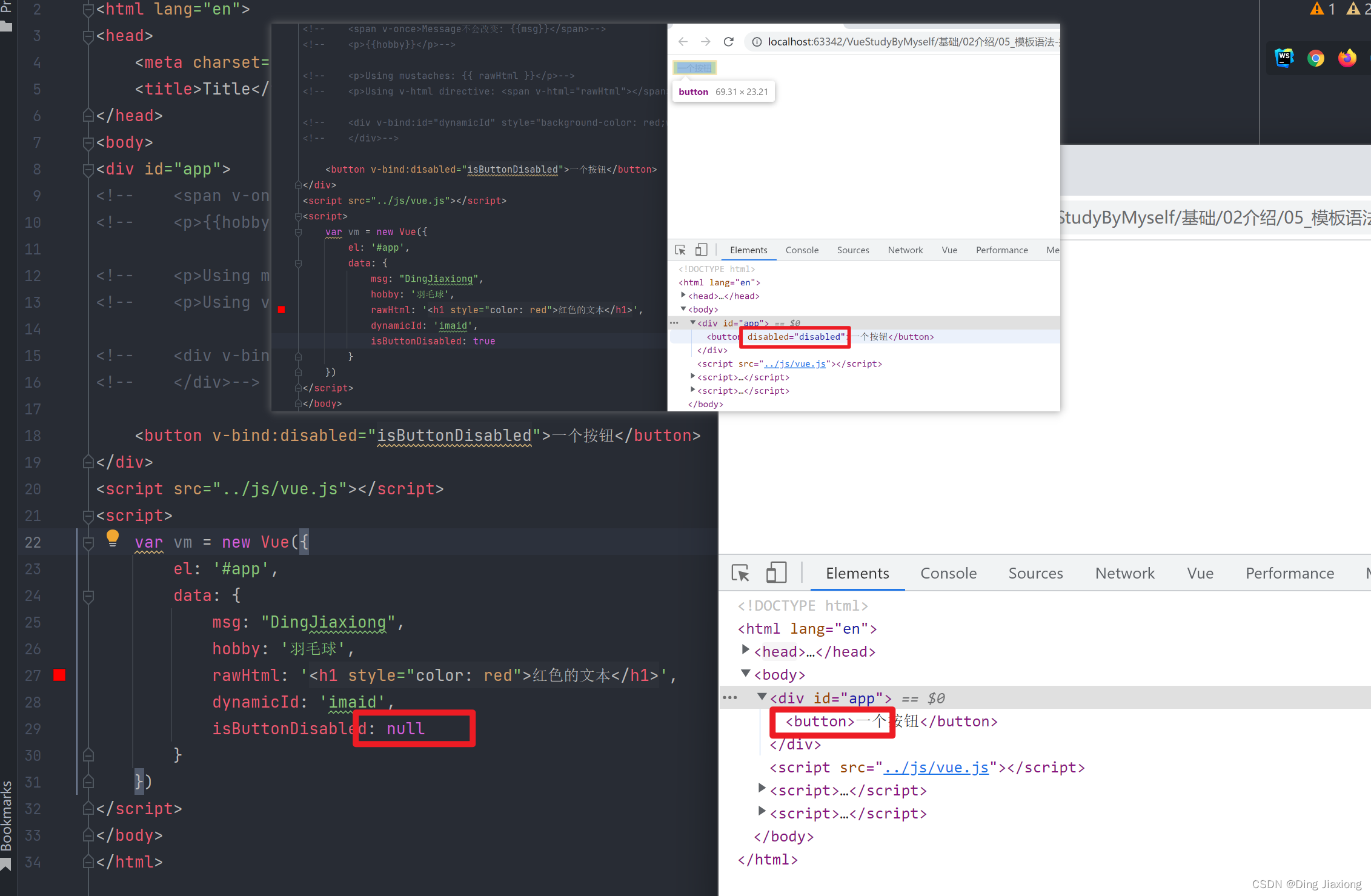Expand the first collapsed script node, large DevTools
Image resolution: width=1371 pixels, height=896 pixels.
click(762, 788)
